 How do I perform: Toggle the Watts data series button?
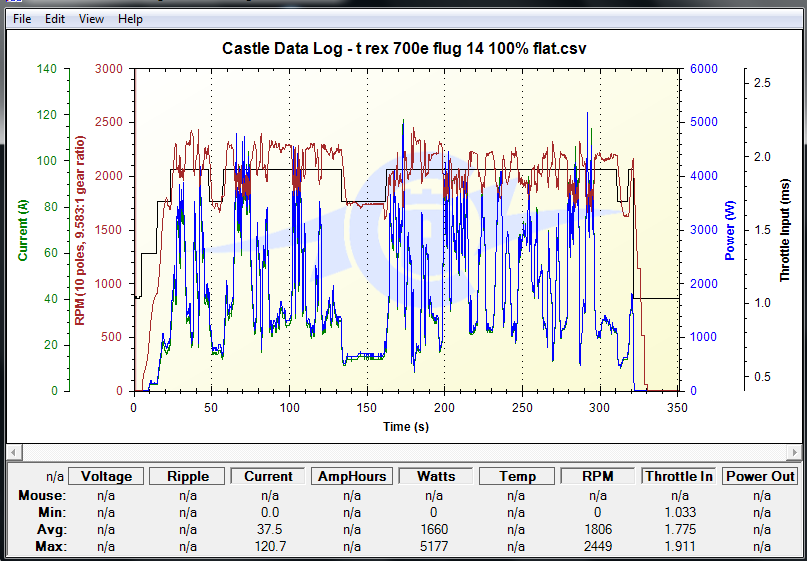pyautogui.click(x=435, y=476)
